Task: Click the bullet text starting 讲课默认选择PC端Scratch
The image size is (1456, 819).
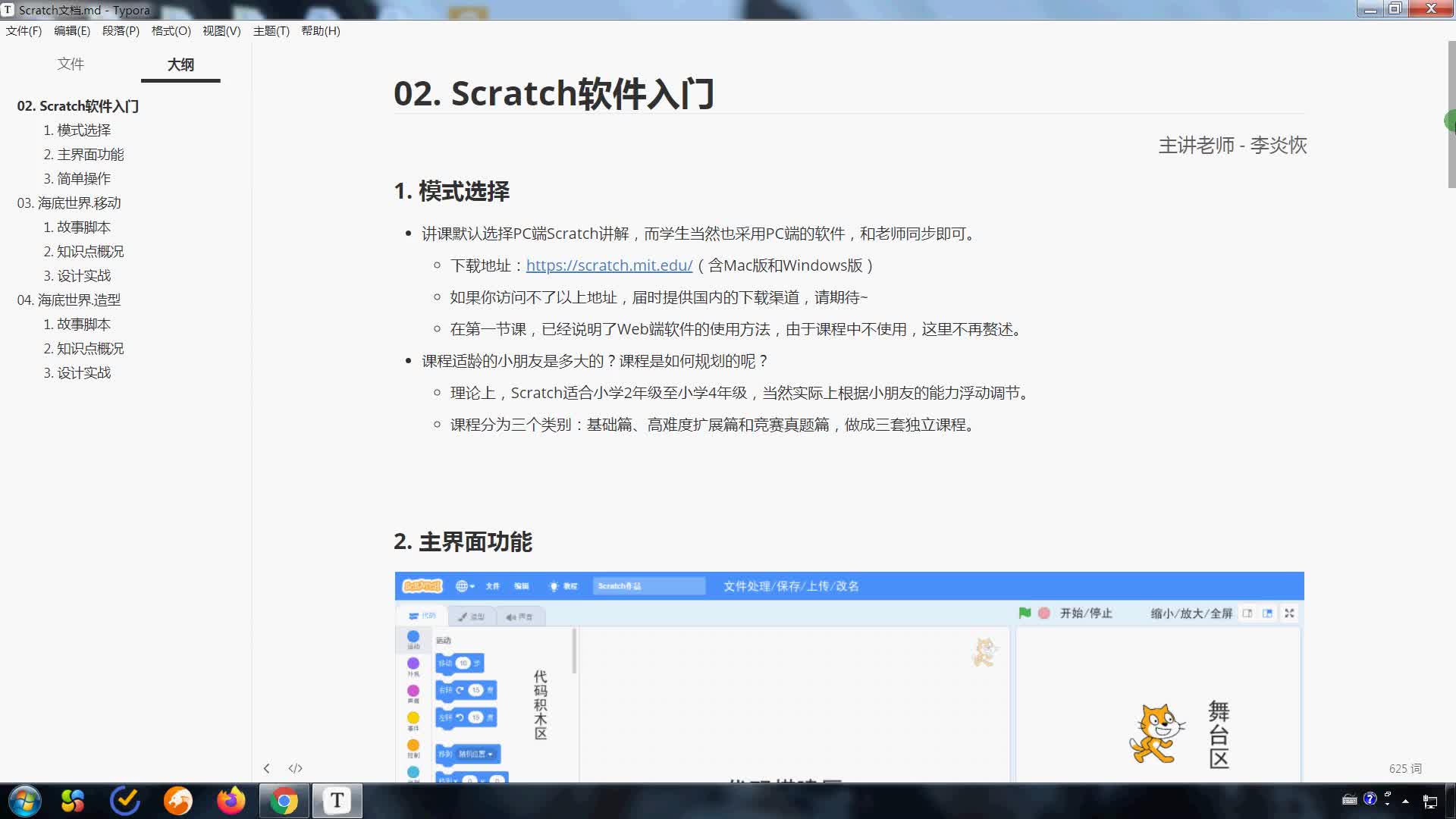Action: point(700,234)
